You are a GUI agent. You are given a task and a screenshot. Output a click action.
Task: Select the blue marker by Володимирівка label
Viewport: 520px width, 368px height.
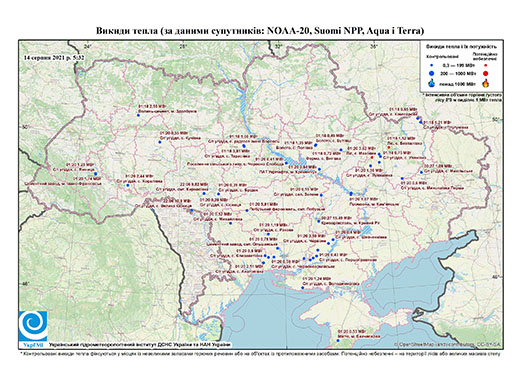(303, 287)
